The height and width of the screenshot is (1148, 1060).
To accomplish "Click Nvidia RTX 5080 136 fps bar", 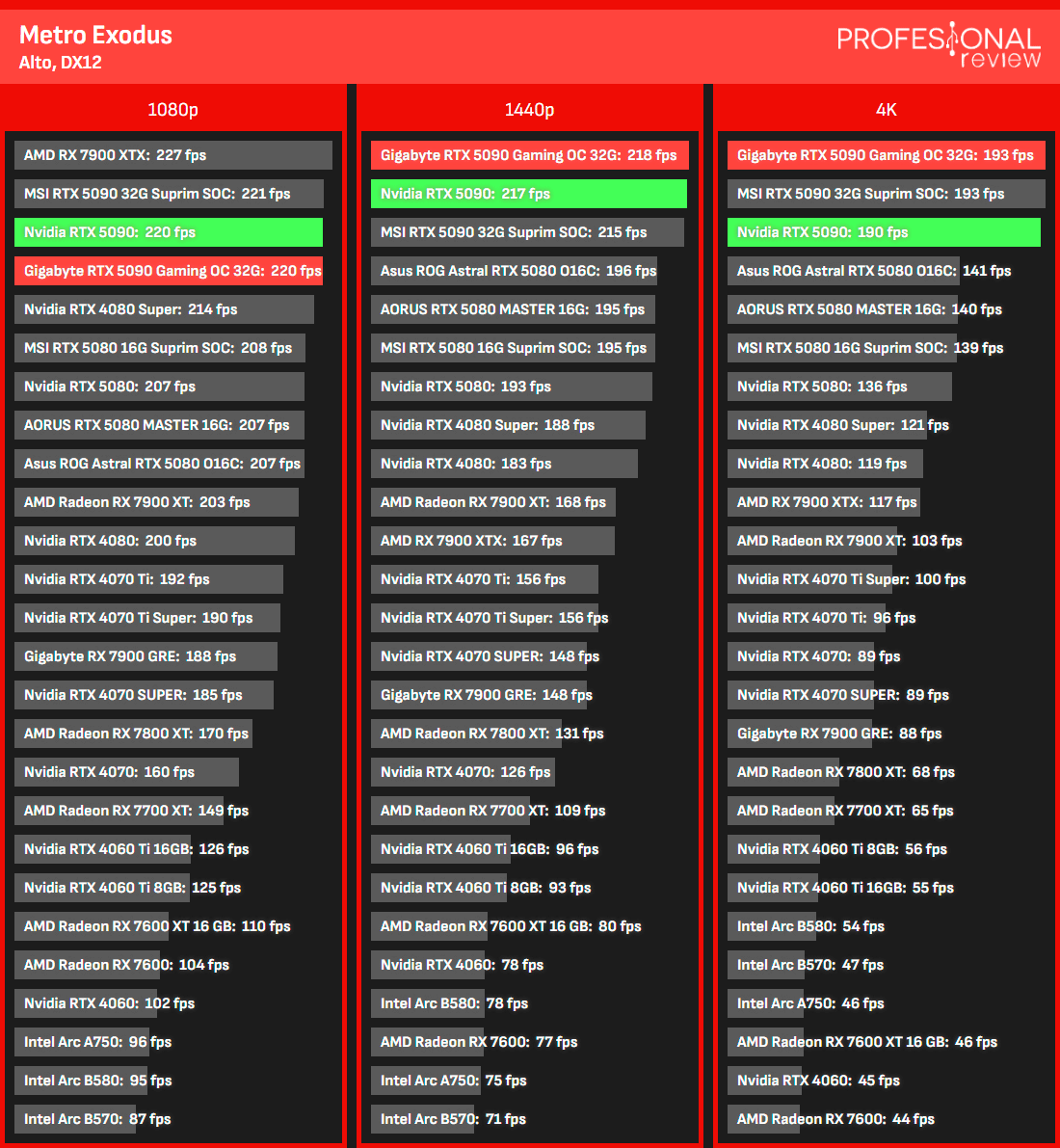I will (839, 387).
